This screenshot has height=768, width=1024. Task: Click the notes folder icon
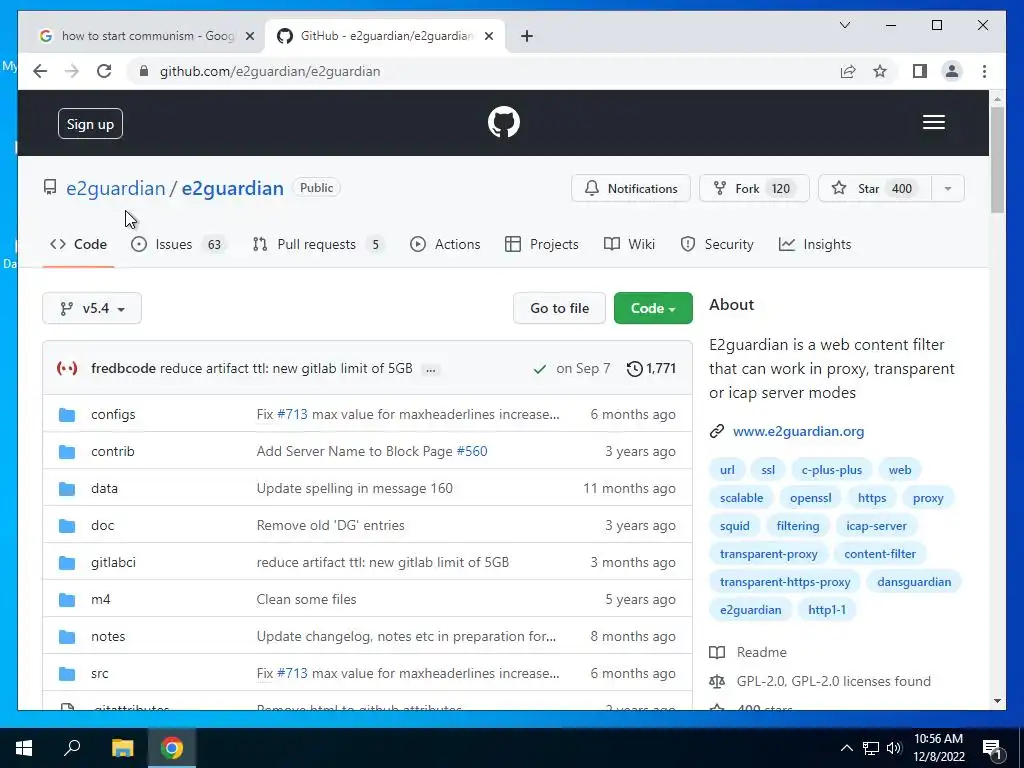[x=67, y=637]
